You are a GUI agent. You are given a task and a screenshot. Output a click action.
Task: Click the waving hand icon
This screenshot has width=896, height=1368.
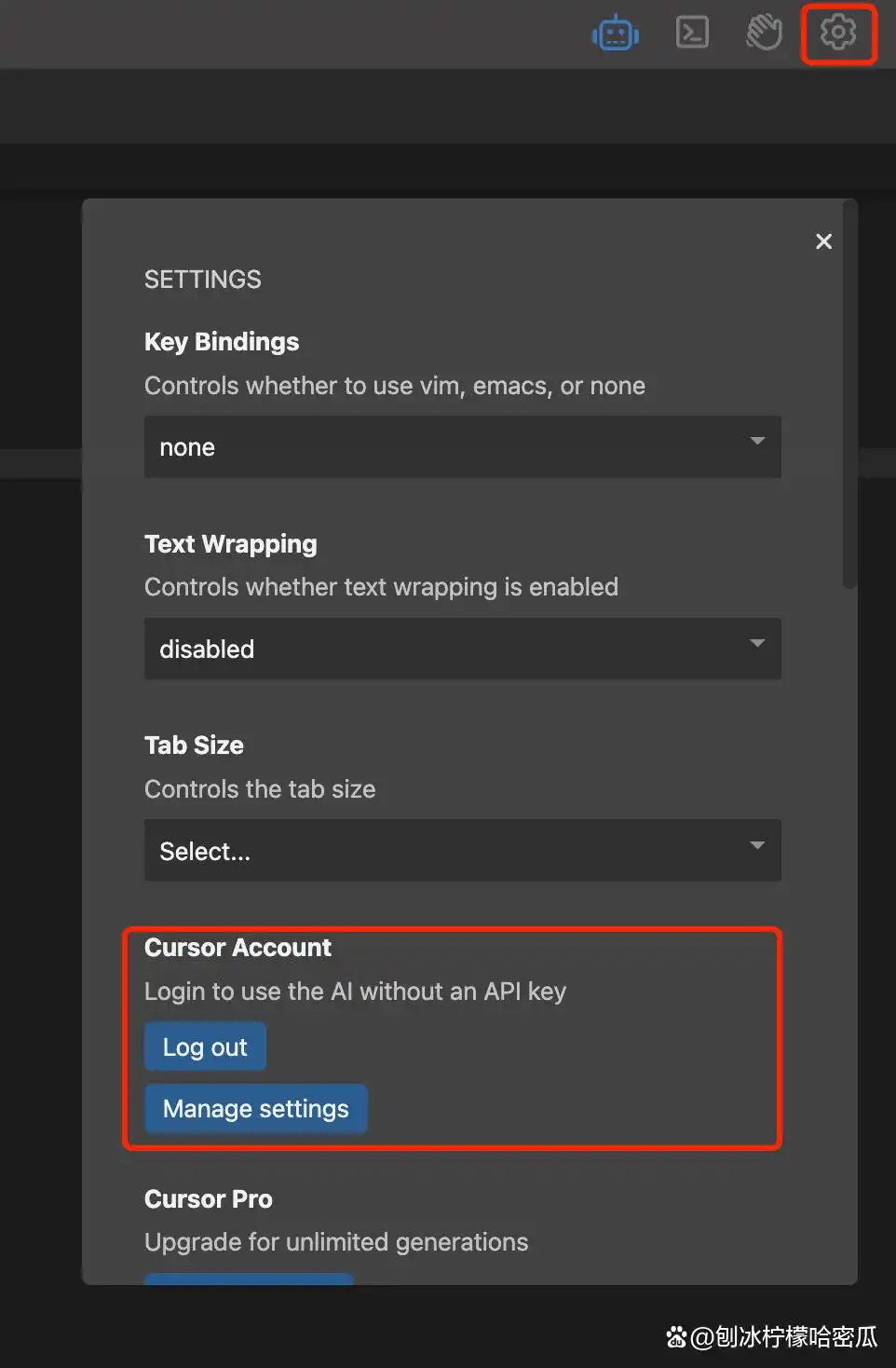764,33
